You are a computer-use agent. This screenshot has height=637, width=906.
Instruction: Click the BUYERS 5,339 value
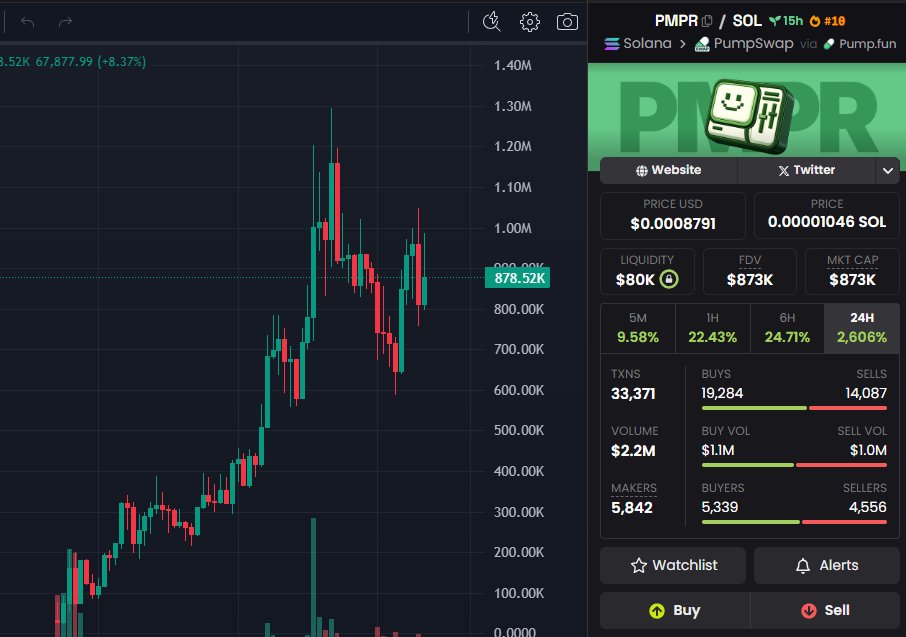tap(719, 508)
